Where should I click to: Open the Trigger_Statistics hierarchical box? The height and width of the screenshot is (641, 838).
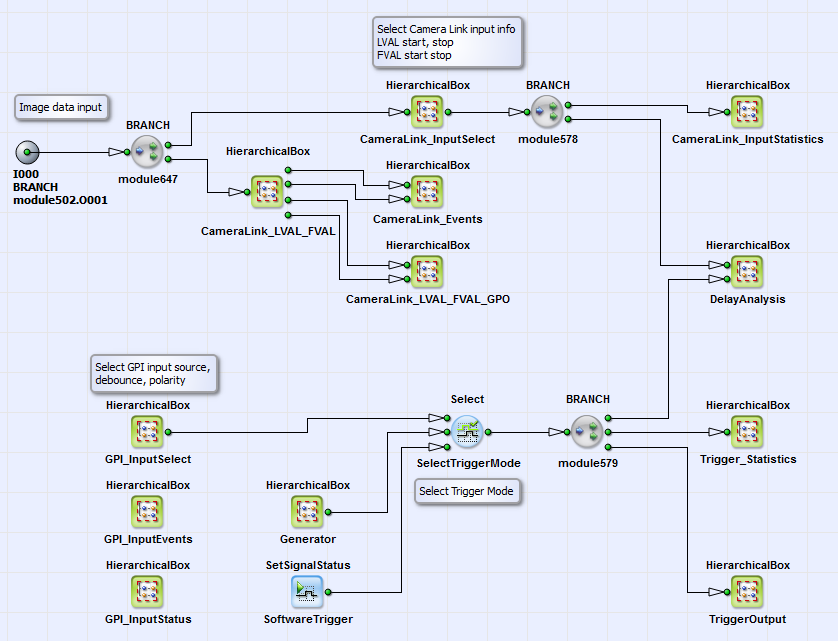(x=747, y=432)
